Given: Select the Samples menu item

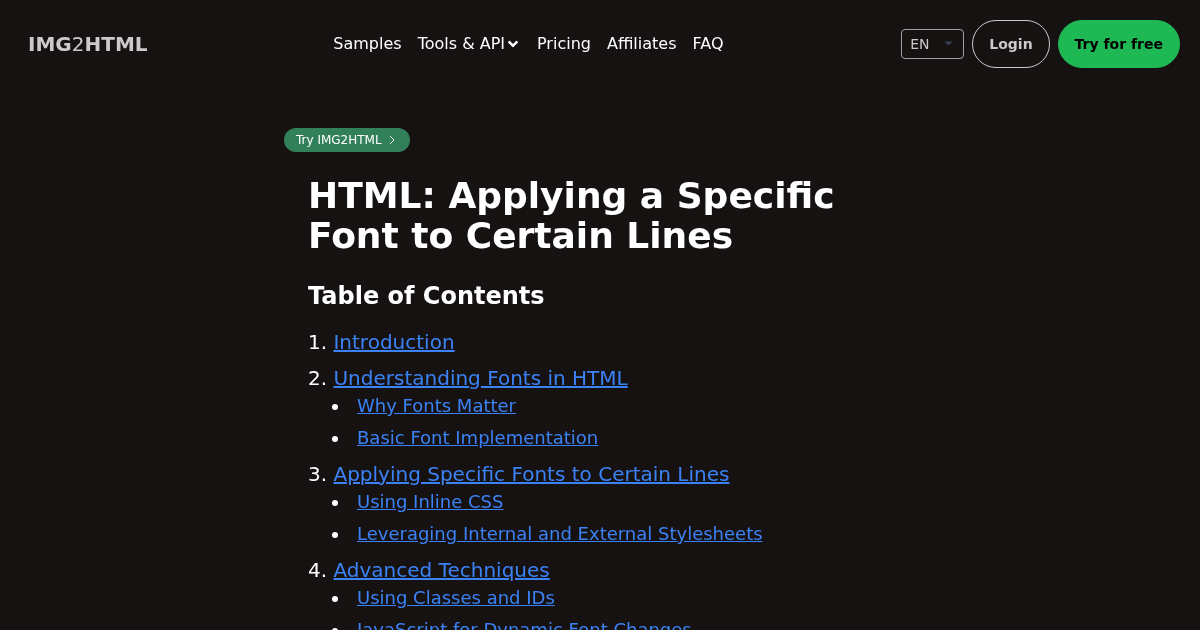Looking at the screenshot, I should point(367,44).
